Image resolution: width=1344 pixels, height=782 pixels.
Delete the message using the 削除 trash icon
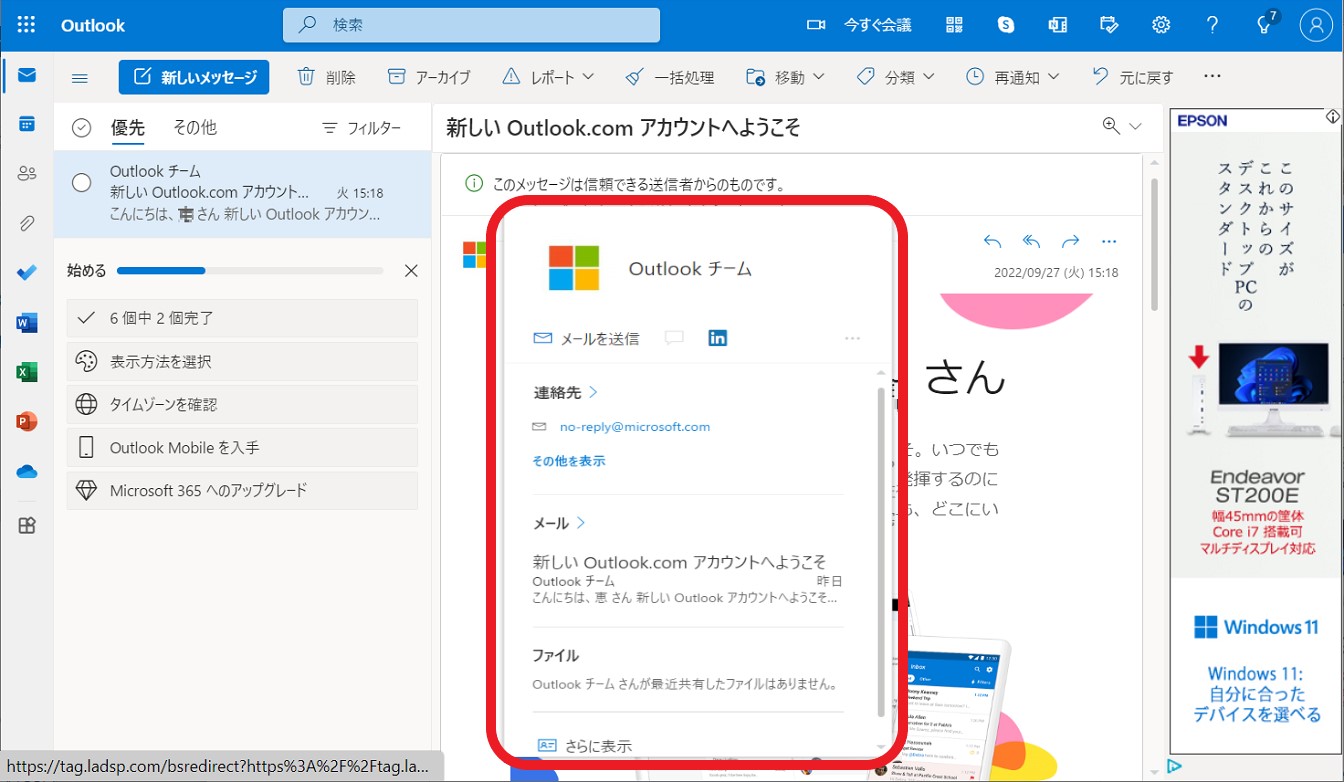326,76
